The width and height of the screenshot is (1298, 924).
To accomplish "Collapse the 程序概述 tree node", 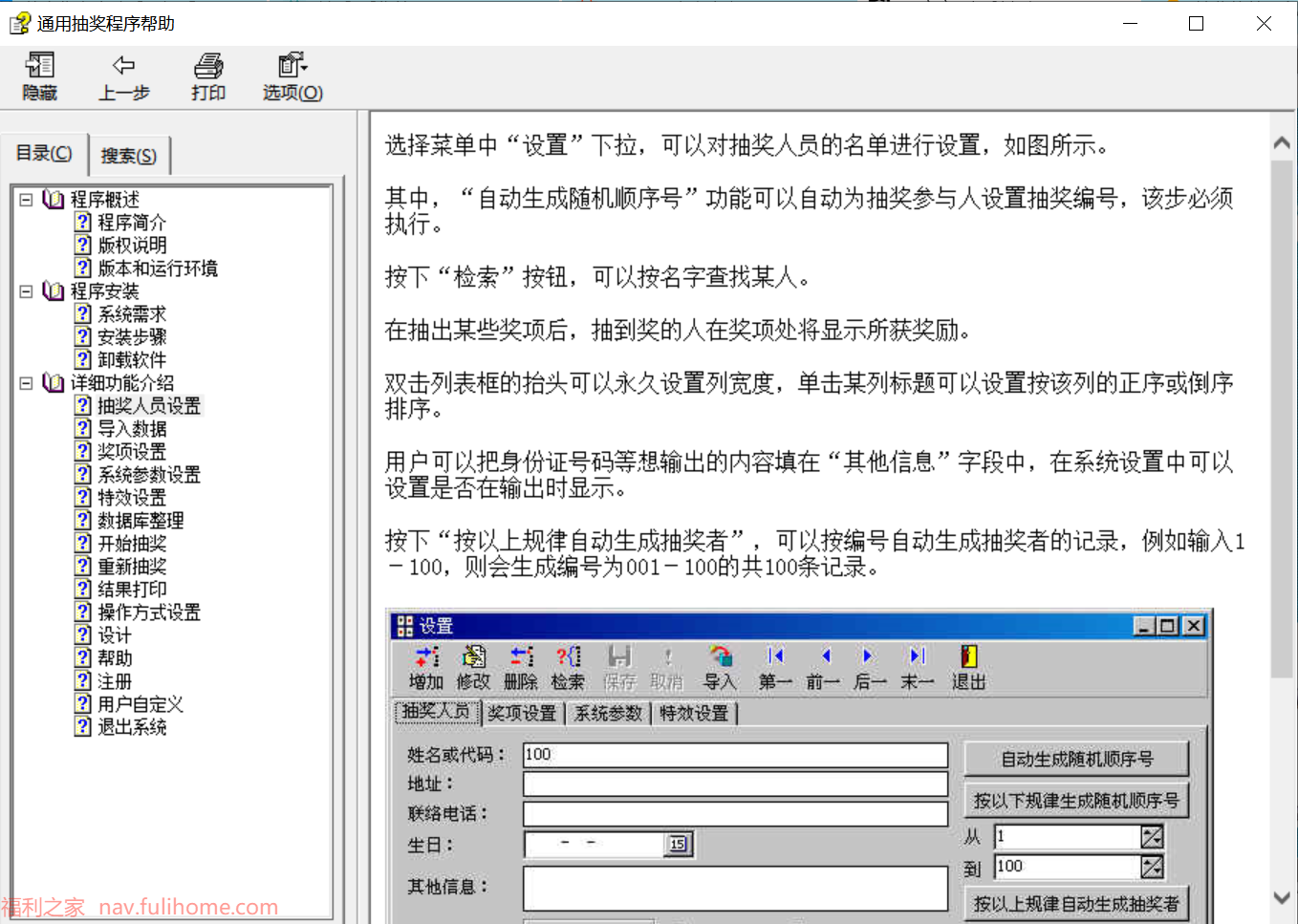I will coord(26,200).
